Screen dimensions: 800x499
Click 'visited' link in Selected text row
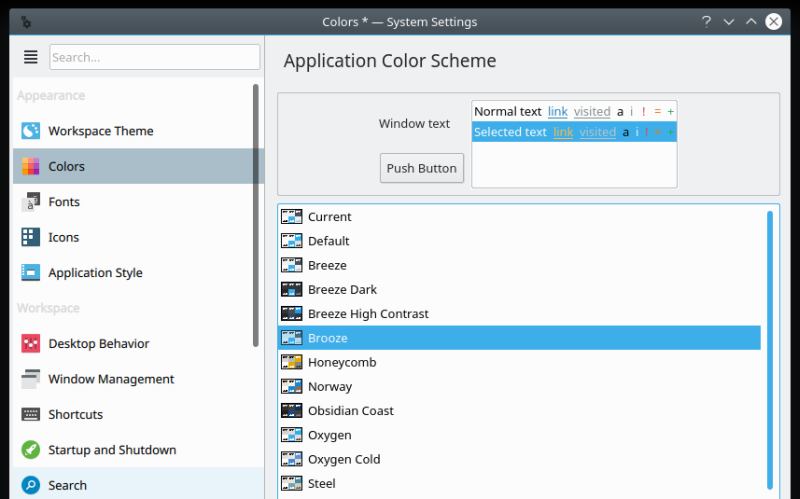pyautogui.click(x=597, y=132)
